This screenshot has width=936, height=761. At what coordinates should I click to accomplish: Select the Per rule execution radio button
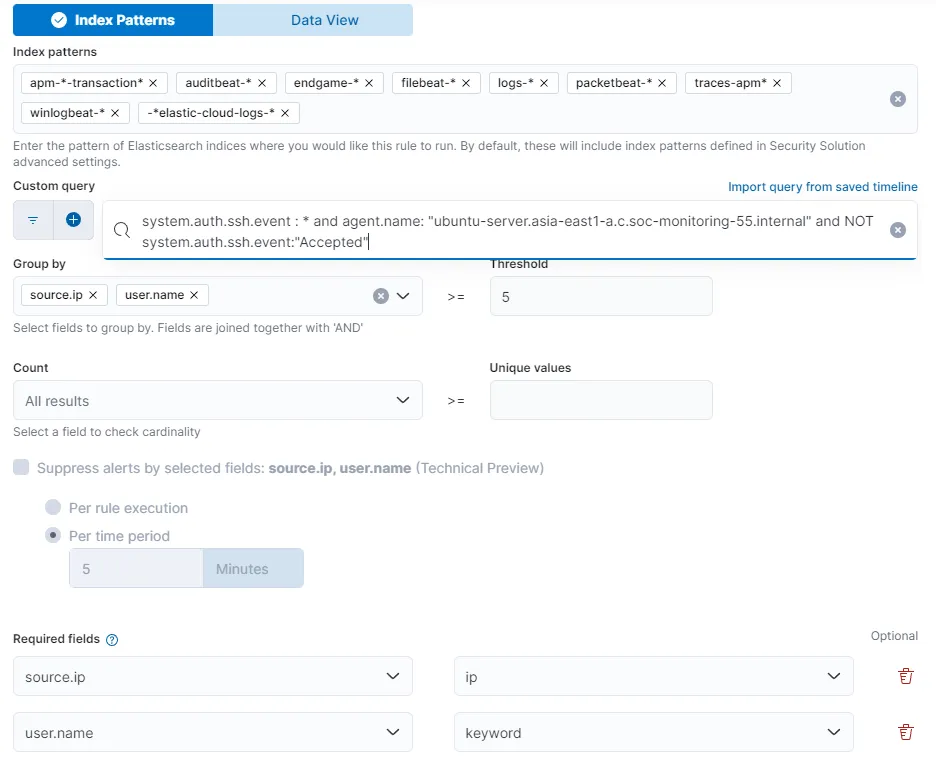click(x=52, y=507)
